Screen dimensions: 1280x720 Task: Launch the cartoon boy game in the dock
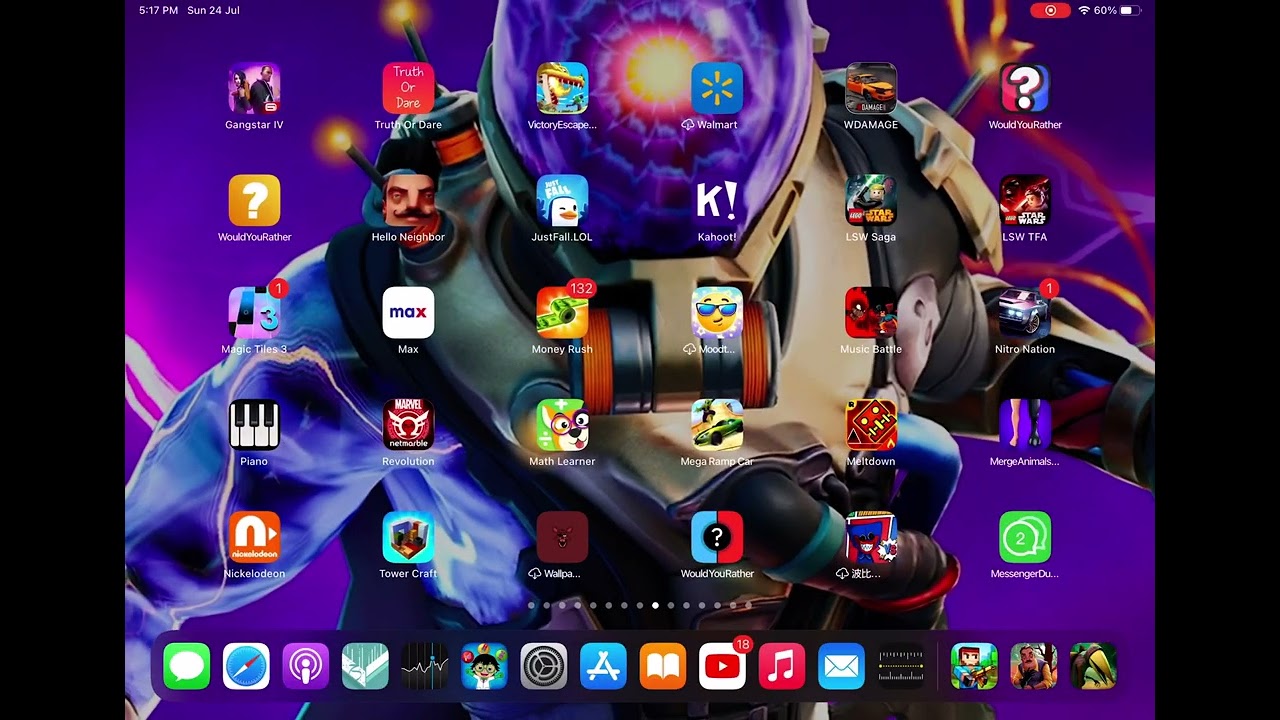[484, 666]
